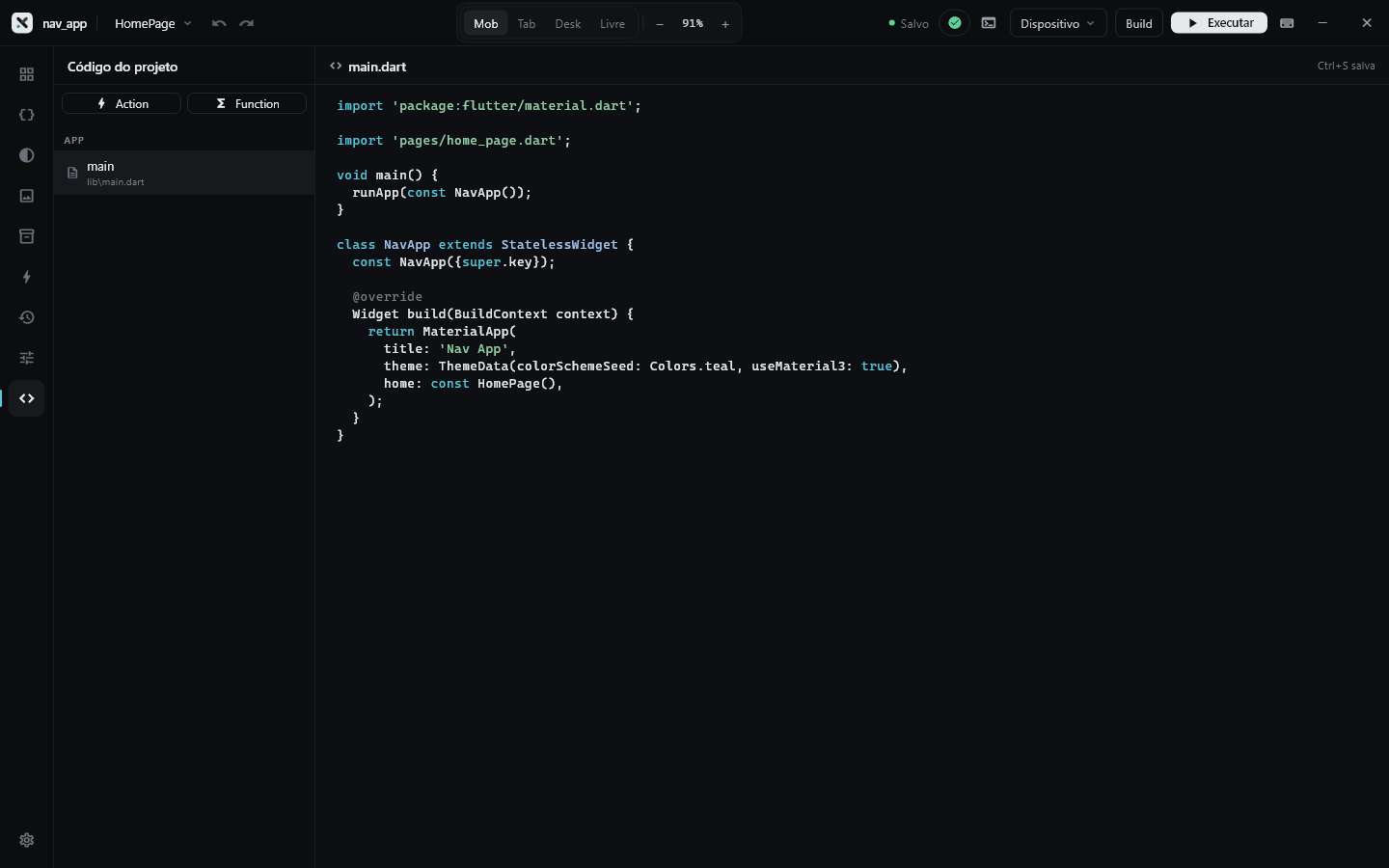
Task: Increase zoom with the plus button
Action: tap(725, 23)
